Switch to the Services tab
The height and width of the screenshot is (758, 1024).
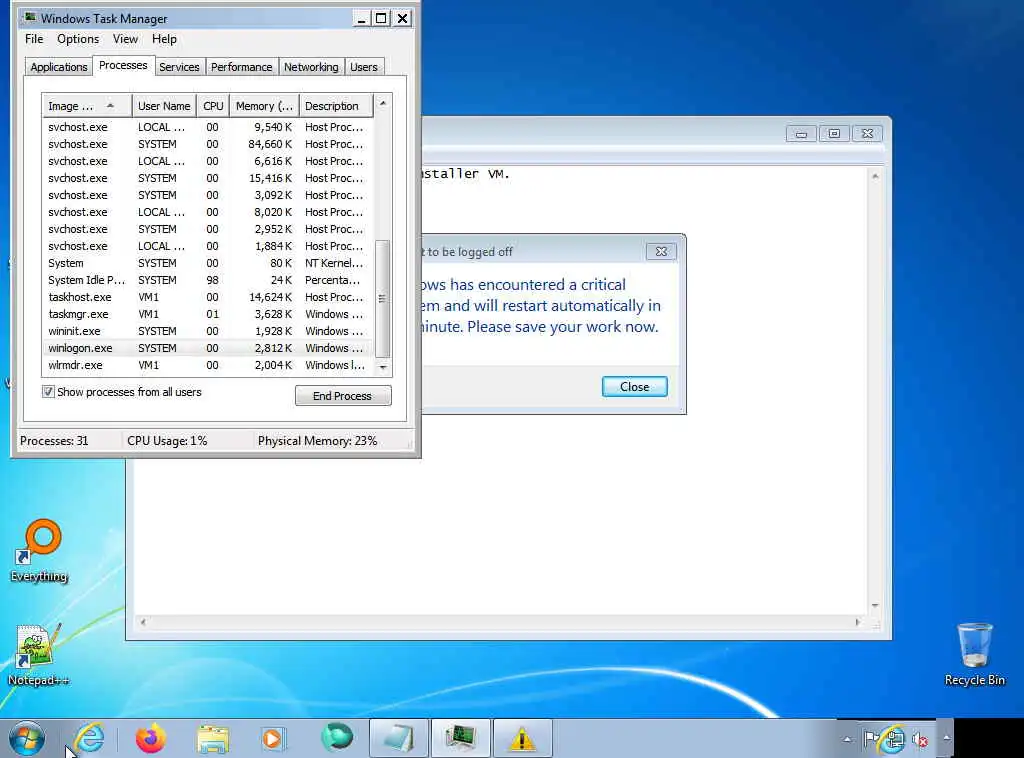179,67
